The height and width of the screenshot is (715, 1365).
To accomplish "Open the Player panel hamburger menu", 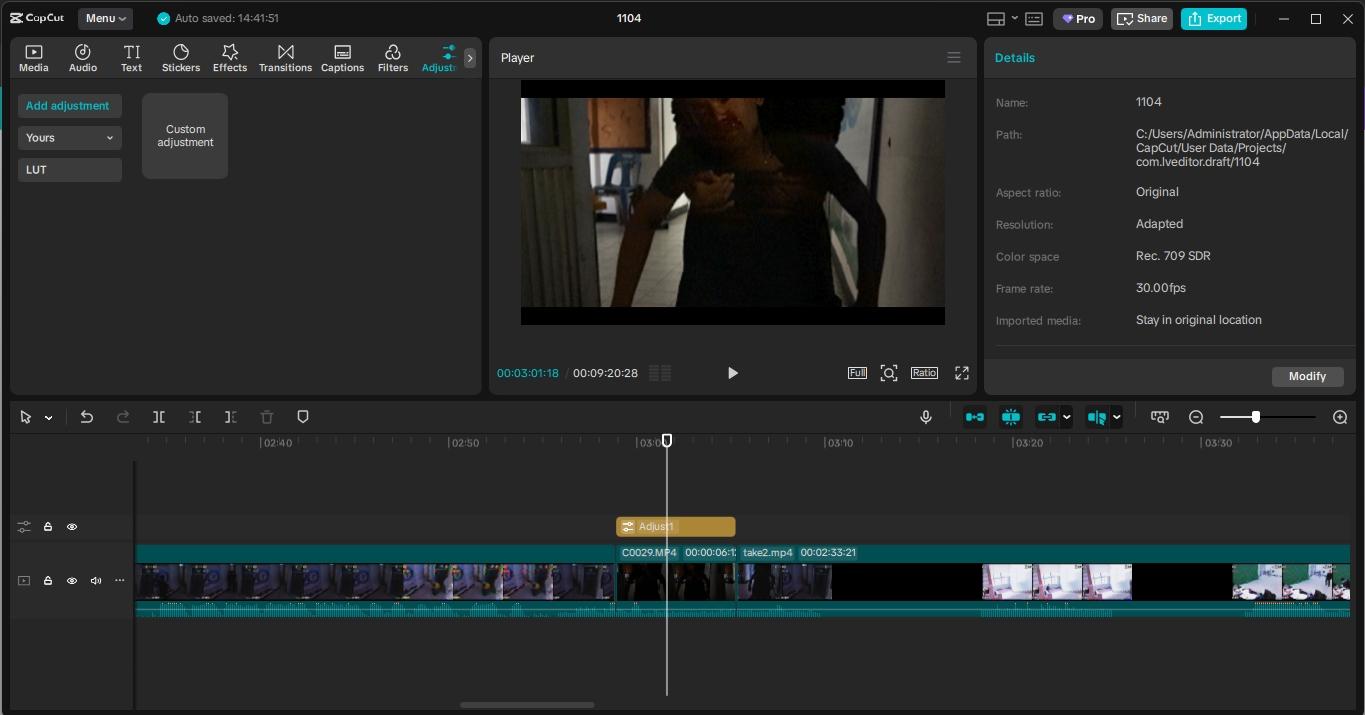I will 954,58.
